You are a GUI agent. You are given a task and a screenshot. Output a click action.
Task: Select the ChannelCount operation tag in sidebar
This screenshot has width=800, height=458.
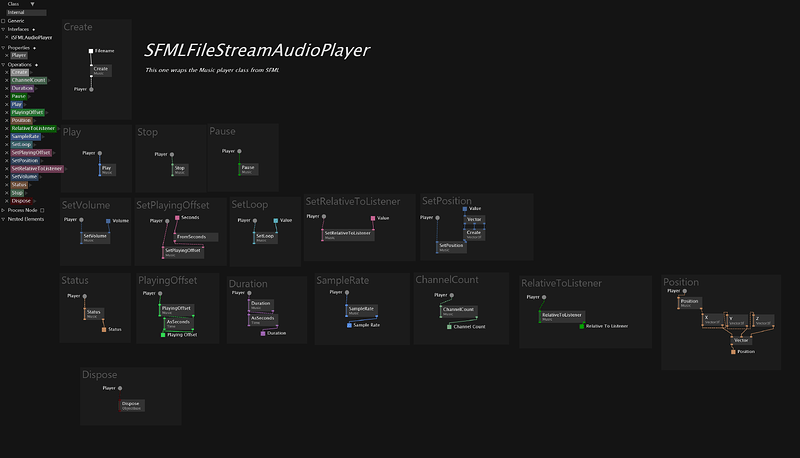click(x=29, y=80)
